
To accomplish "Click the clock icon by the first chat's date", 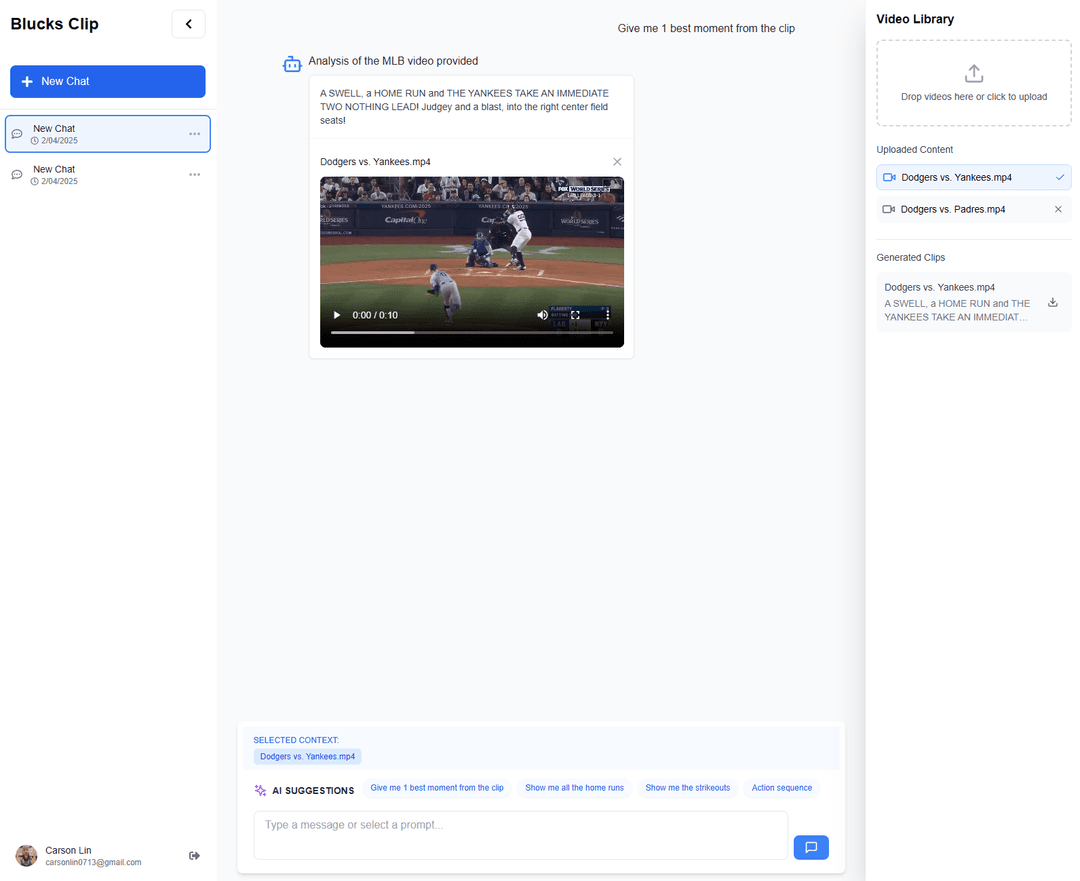I will [x=34, y=141].
